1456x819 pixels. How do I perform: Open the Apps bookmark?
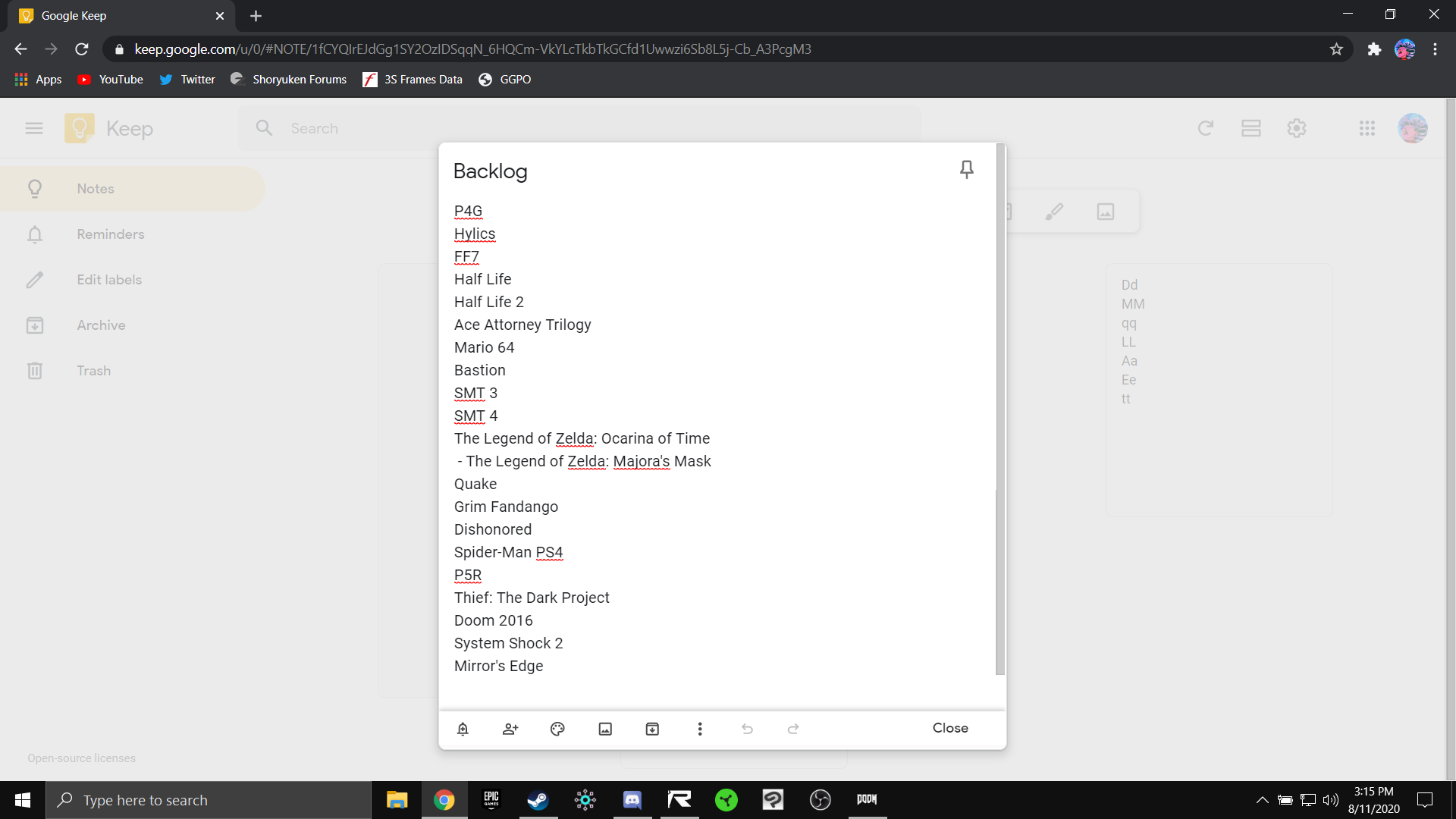tap(38, 80)
